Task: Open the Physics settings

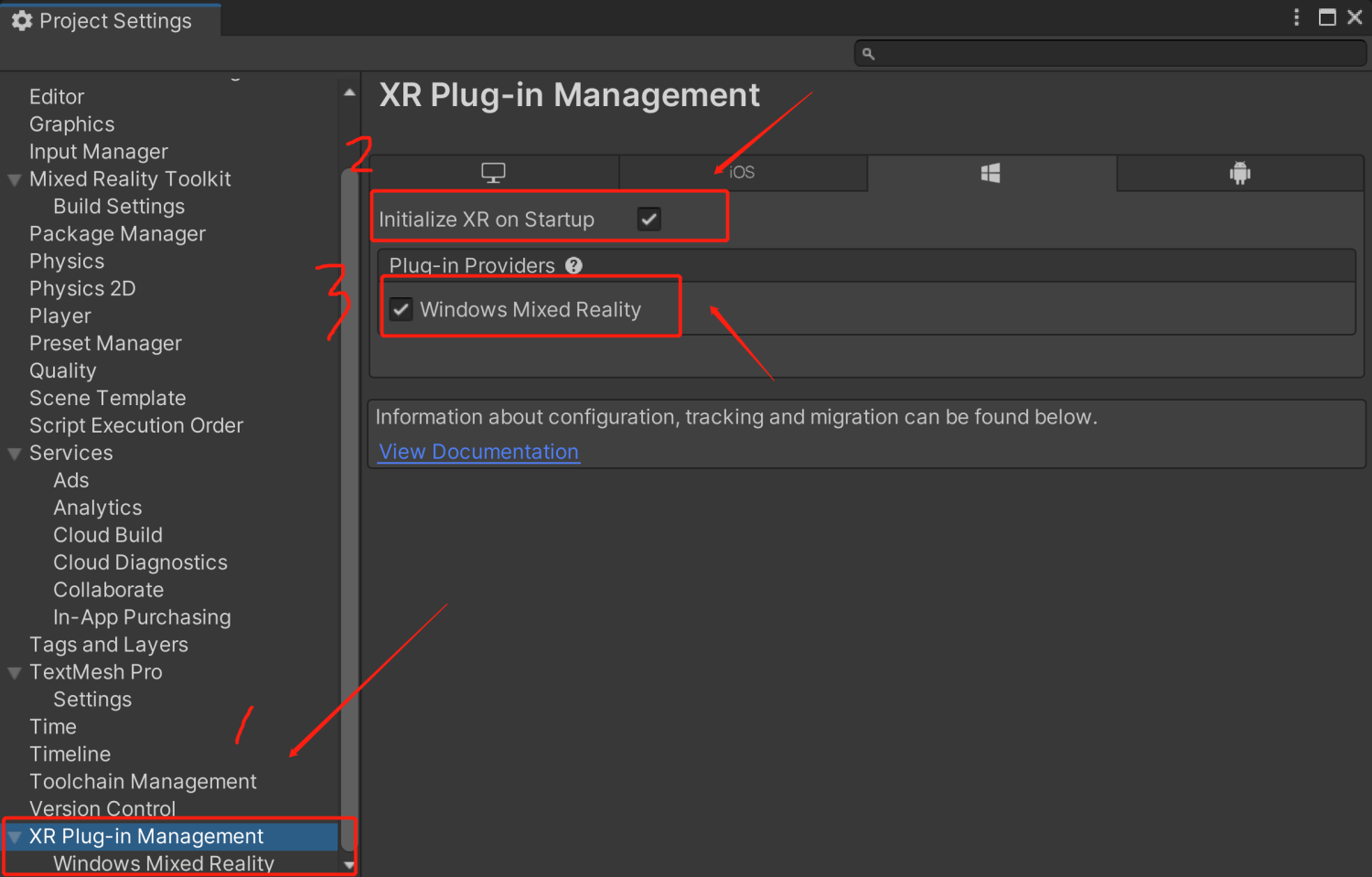Action: pyautogui.click(x=67, y=262)
